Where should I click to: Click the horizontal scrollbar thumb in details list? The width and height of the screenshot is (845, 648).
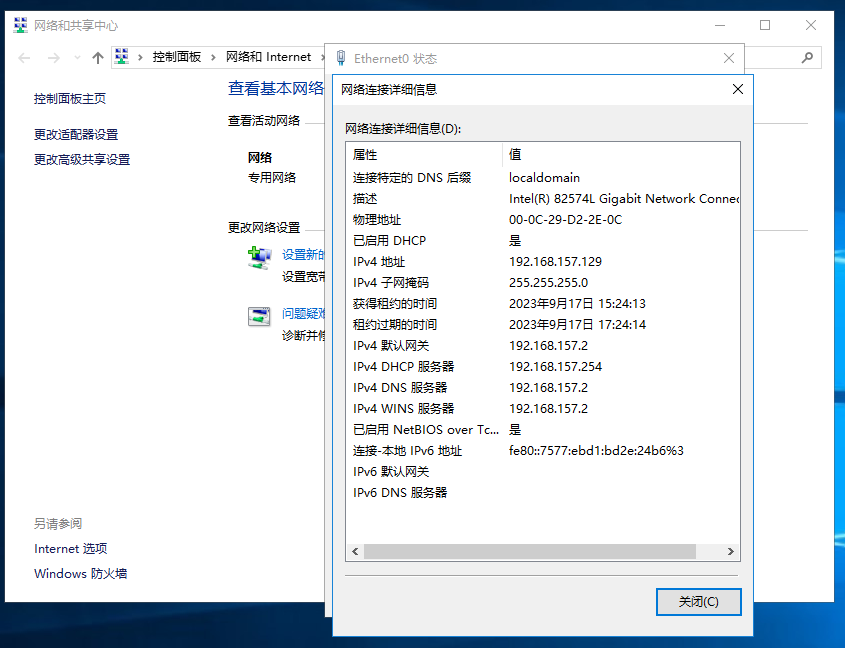click(x=529, y=552)
